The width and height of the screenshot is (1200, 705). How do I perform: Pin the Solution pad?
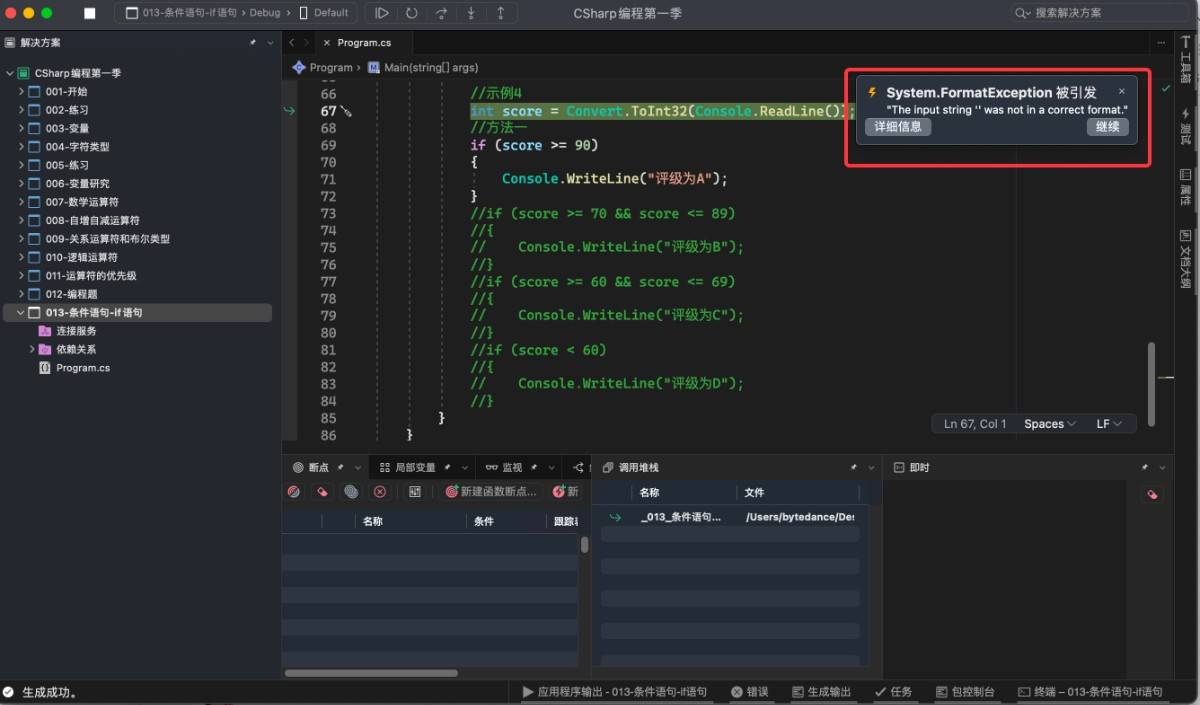click(x=253, y=43)
